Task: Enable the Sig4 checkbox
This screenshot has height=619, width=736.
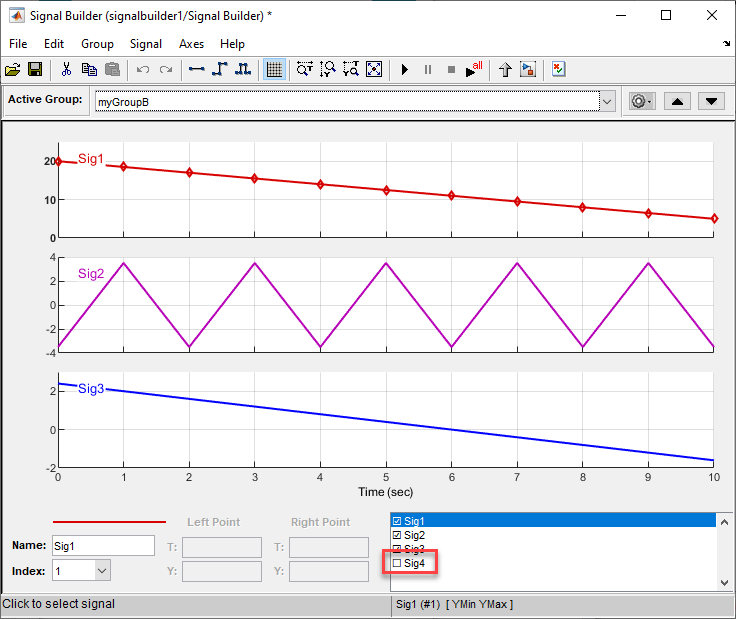Action: click(x=397, y=563)
